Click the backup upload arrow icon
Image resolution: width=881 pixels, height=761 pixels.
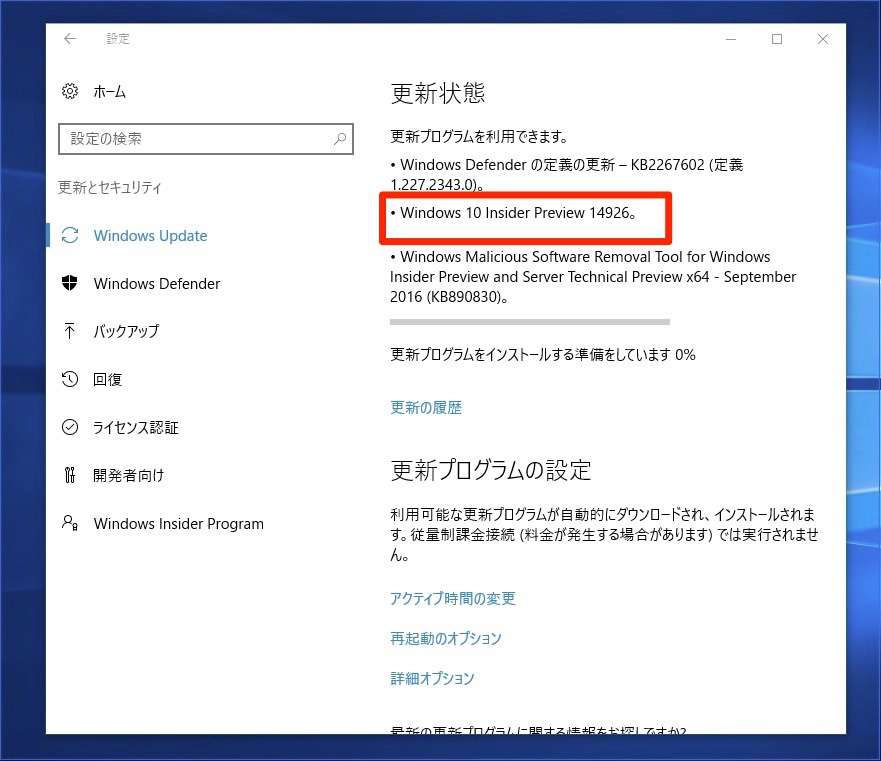coord(70,331)
